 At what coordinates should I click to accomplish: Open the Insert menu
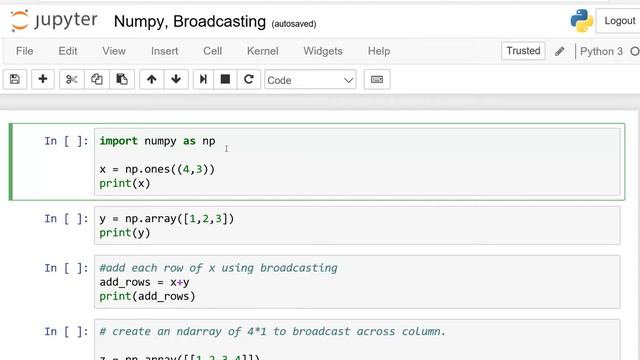click(164, 51)
